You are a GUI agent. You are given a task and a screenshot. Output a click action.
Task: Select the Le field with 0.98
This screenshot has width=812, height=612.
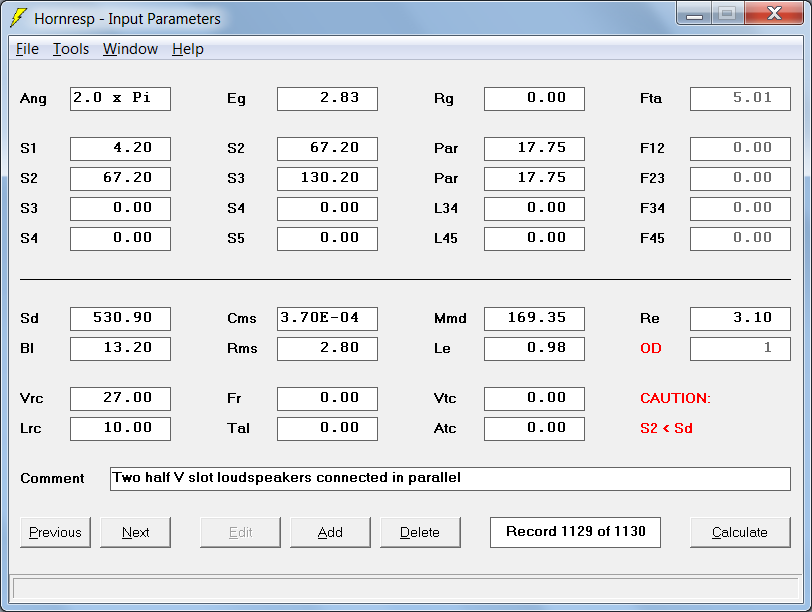click(x=534, y=348)
